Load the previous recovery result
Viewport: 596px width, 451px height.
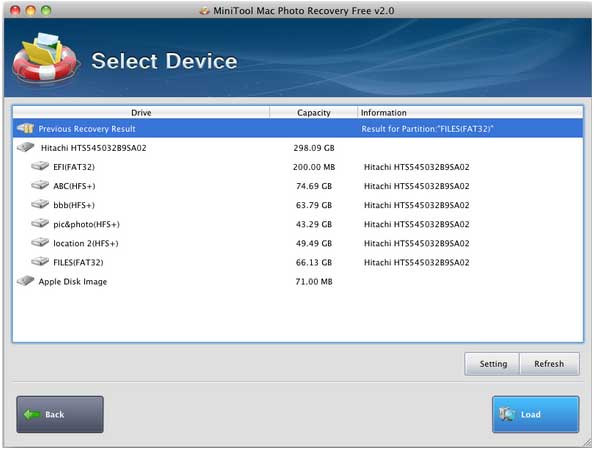click(x=536, y=414)
